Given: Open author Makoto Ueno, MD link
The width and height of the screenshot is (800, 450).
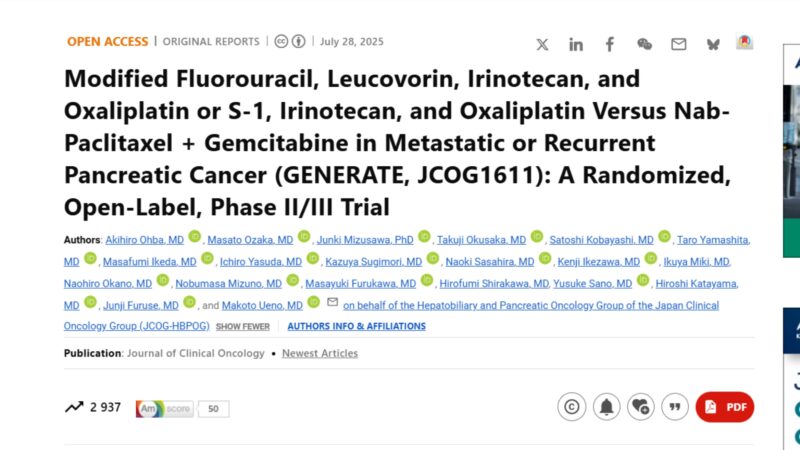Looking at the screenshot, I should point(262,306).
